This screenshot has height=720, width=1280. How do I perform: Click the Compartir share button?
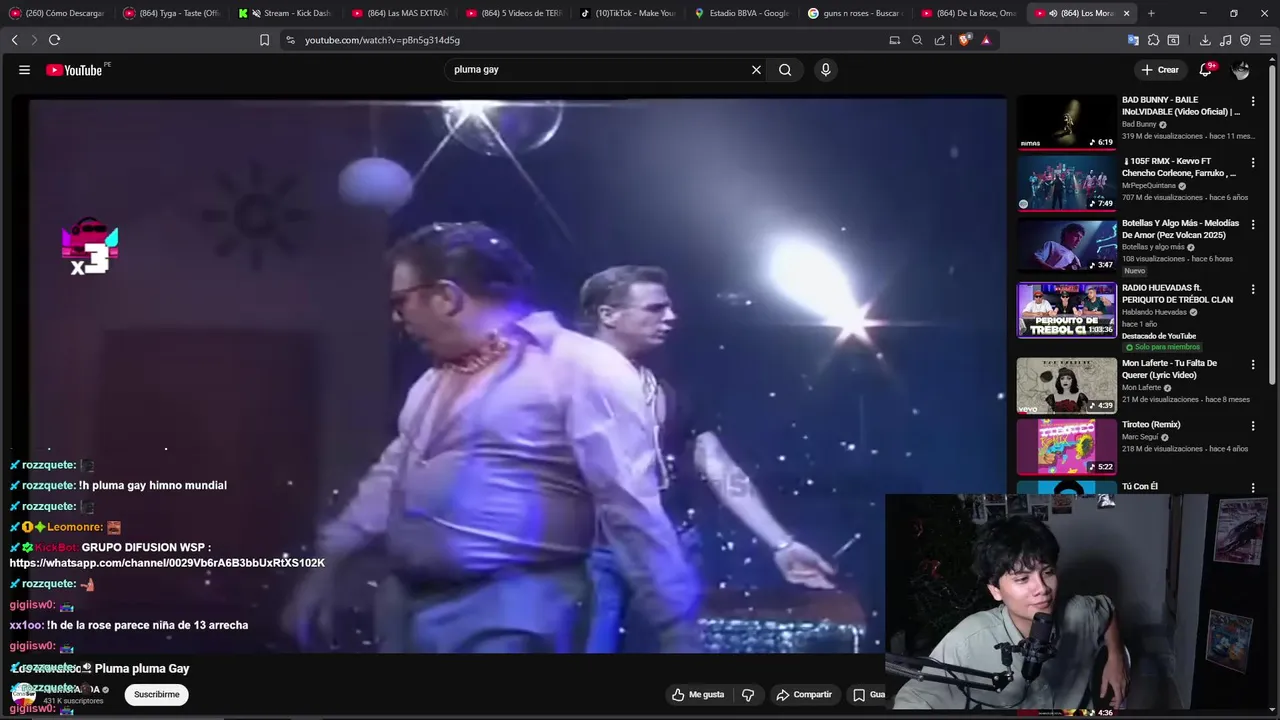(804, 694)
